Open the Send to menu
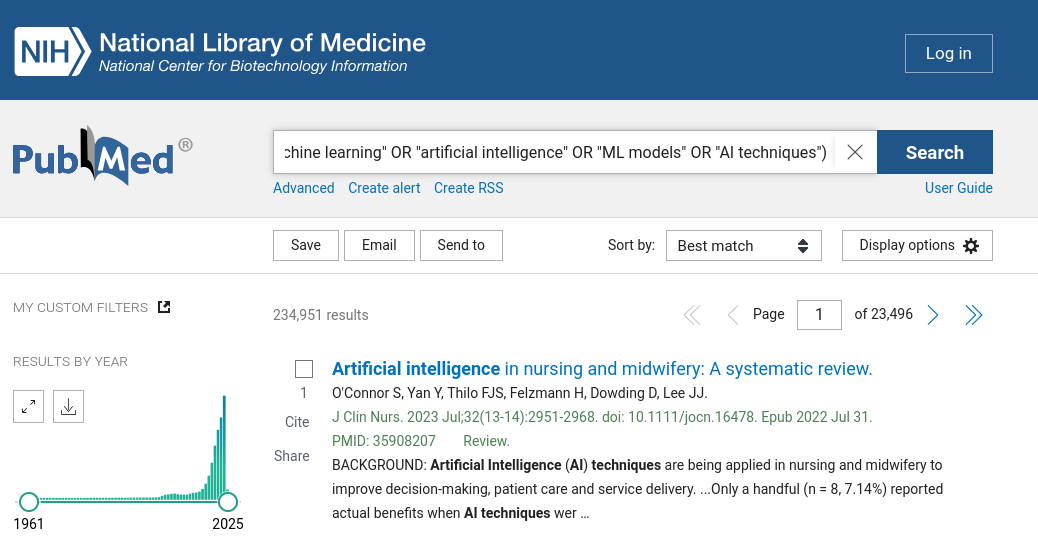 (461, 245)
